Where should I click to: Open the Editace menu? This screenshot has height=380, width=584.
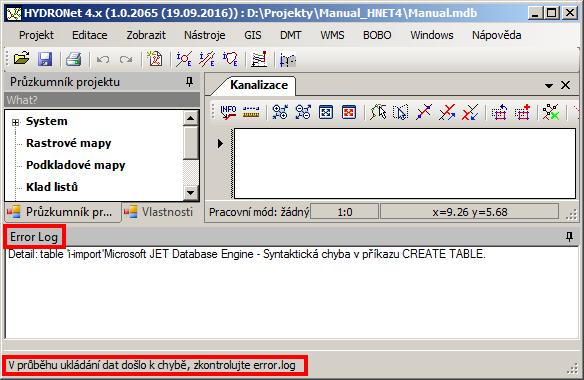[x=90, y=35]
